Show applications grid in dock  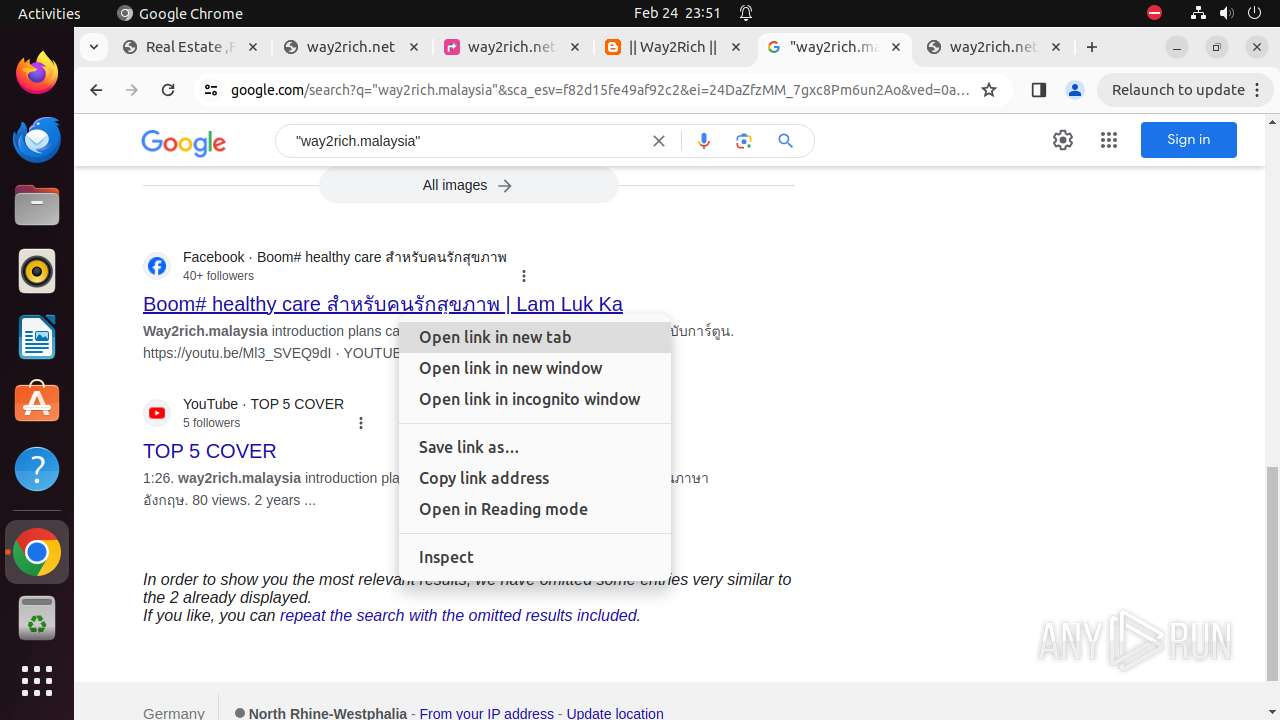click(37, 681)
